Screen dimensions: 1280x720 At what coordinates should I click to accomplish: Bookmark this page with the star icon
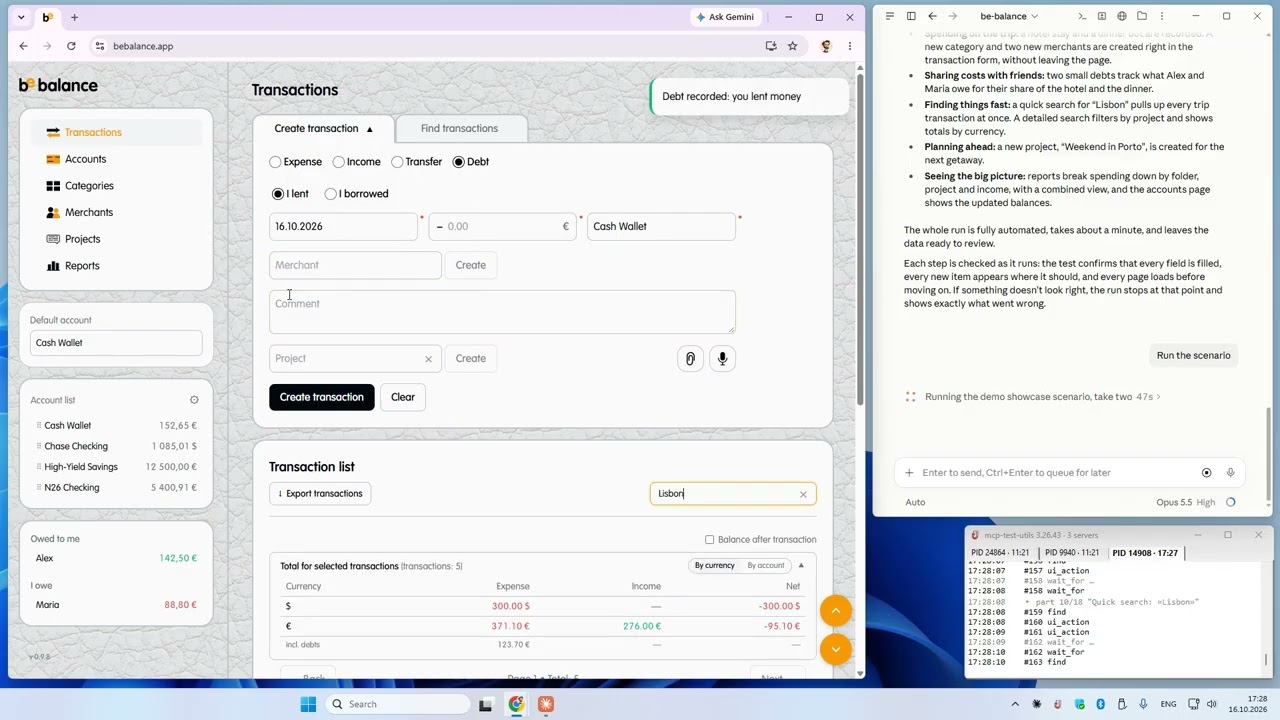pyautogui.click(x=792, y=46)
